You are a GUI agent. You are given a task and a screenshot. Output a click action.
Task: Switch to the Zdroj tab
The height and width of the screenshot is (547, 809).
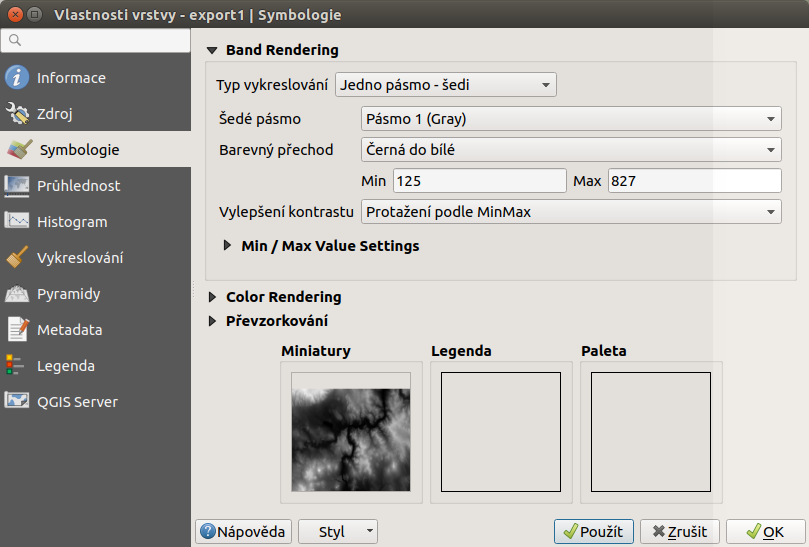tap(95, 114)
